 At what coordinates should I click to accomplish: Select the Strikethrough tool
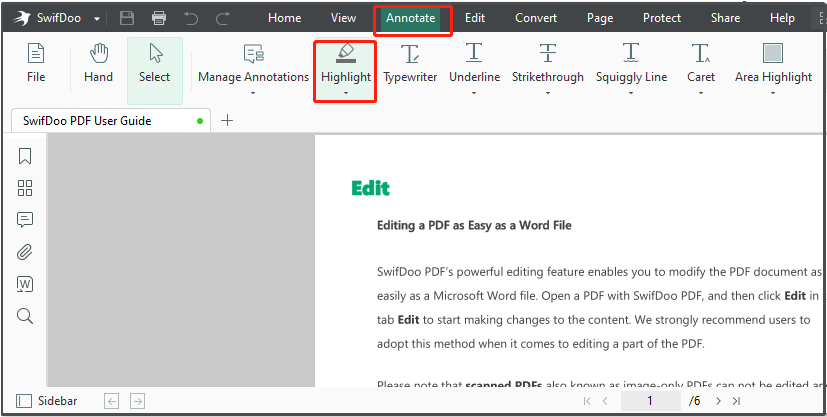coord(548,64)
